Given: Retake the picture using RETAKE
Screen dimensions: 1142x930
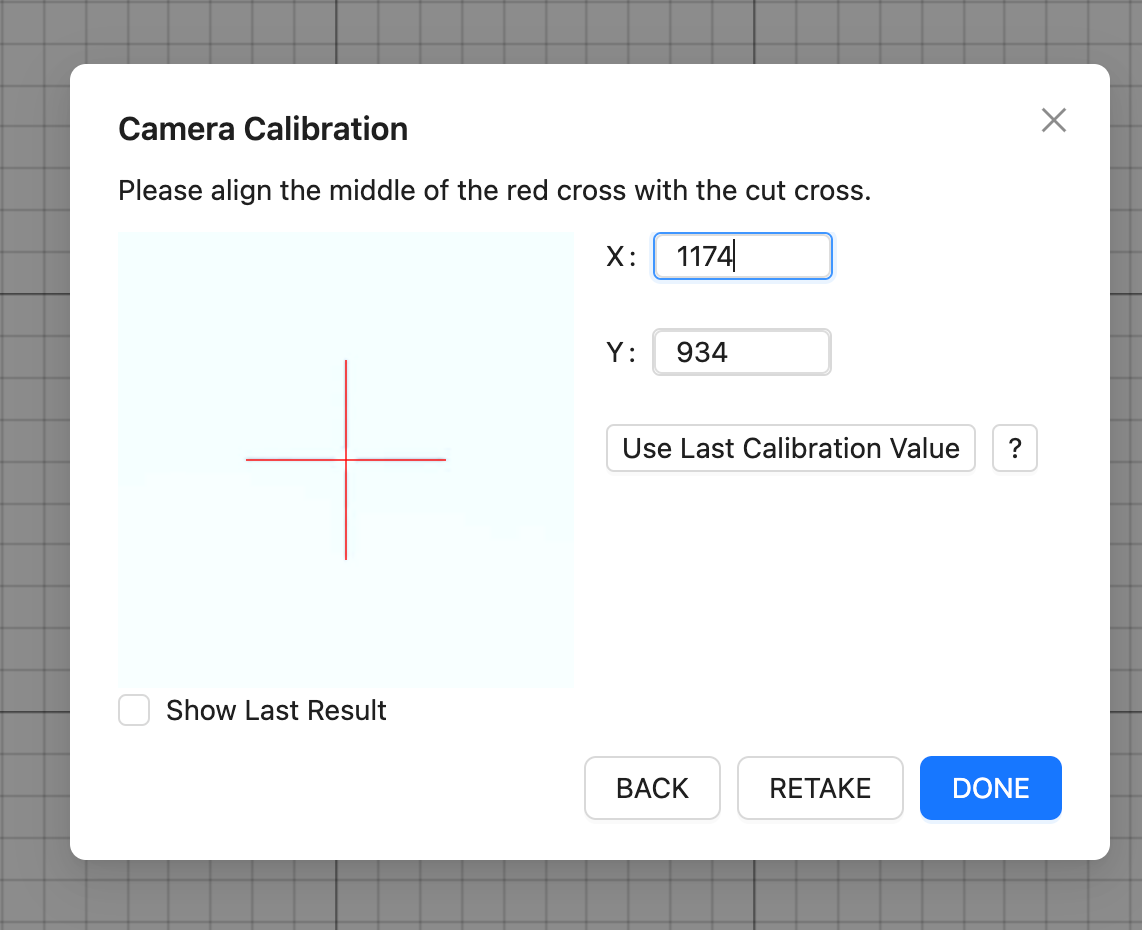Looking at the screenshot, I should click(x=820, y=788).
